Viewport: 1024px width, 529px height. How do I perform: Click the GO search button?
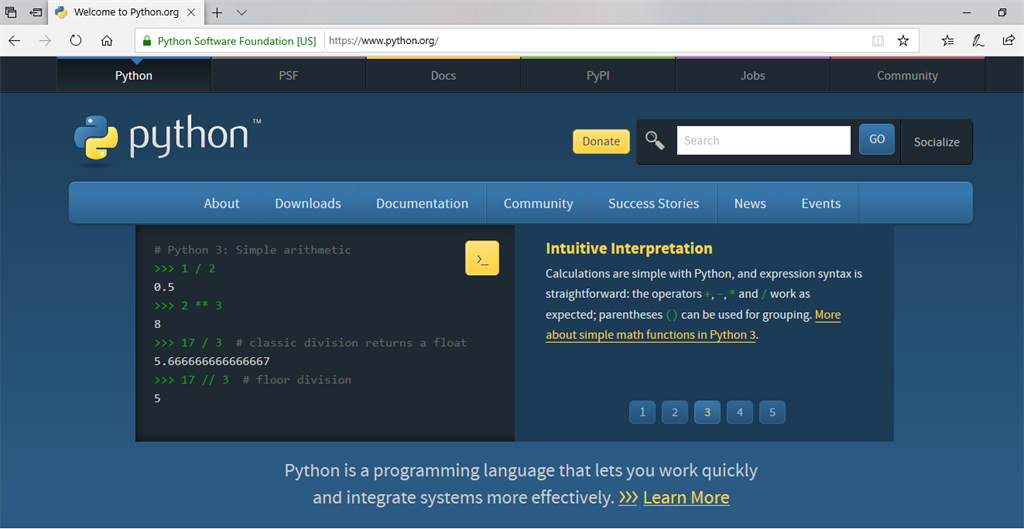[x=876, y=139]
